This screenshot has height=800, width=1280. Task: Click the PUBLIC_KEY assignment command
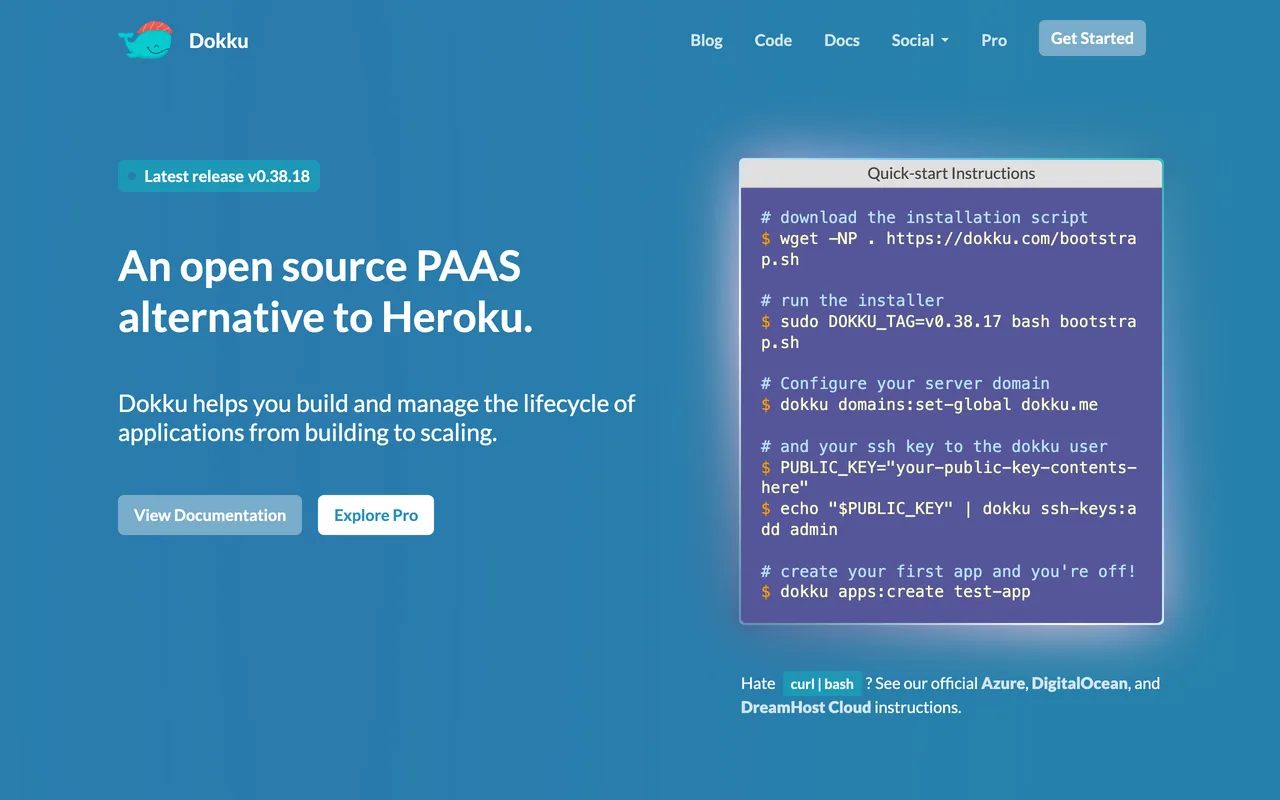(949, 478)
